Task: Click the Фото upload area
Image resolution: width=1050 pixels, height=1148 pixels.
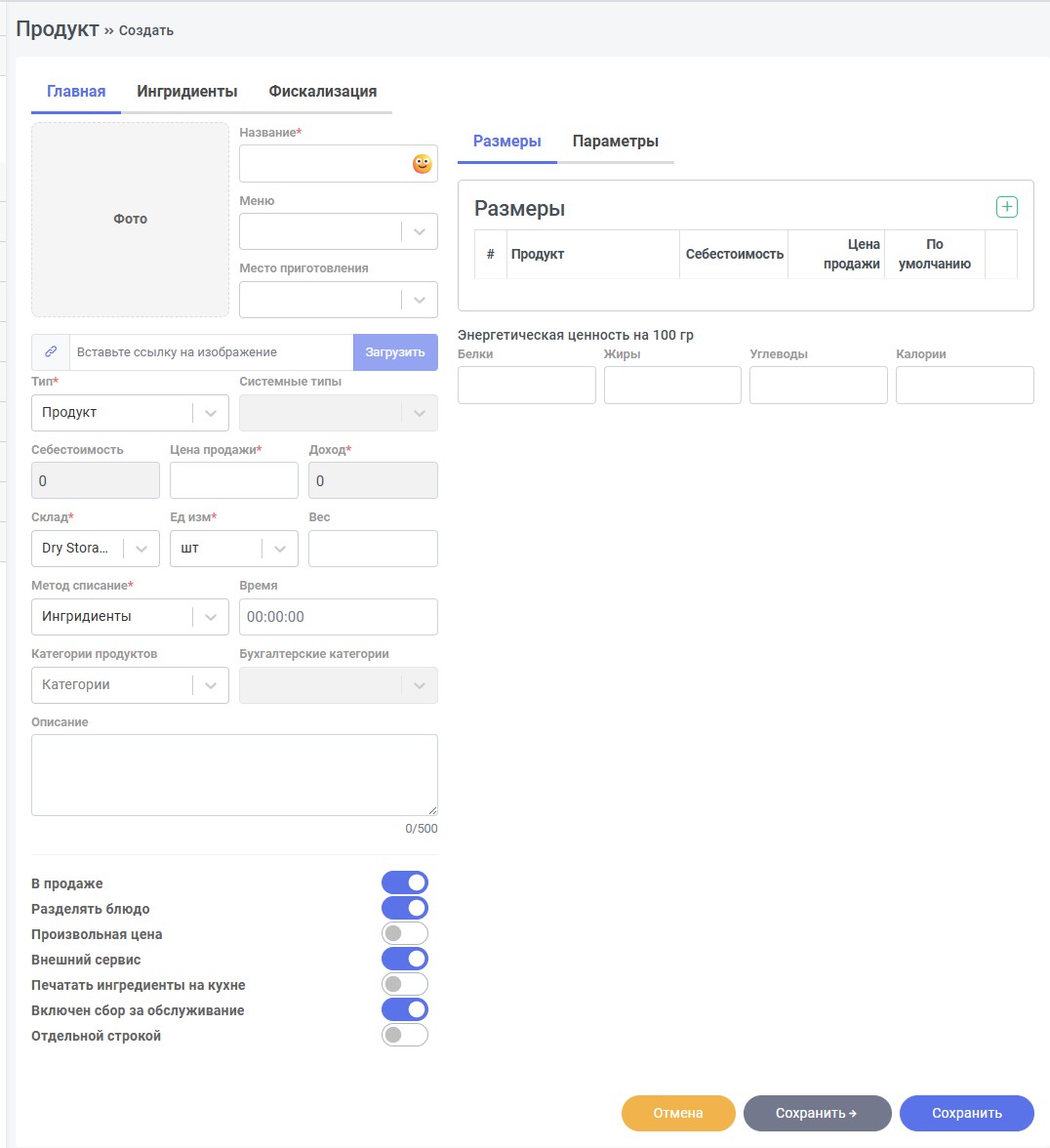Action: point(130,220)
